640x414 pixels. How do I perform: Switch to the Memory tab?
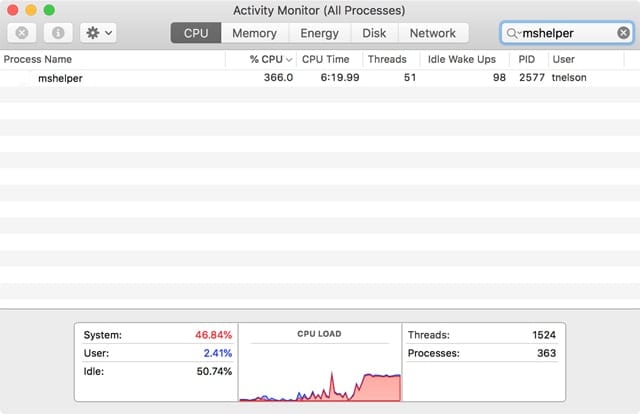coord(254,33)
